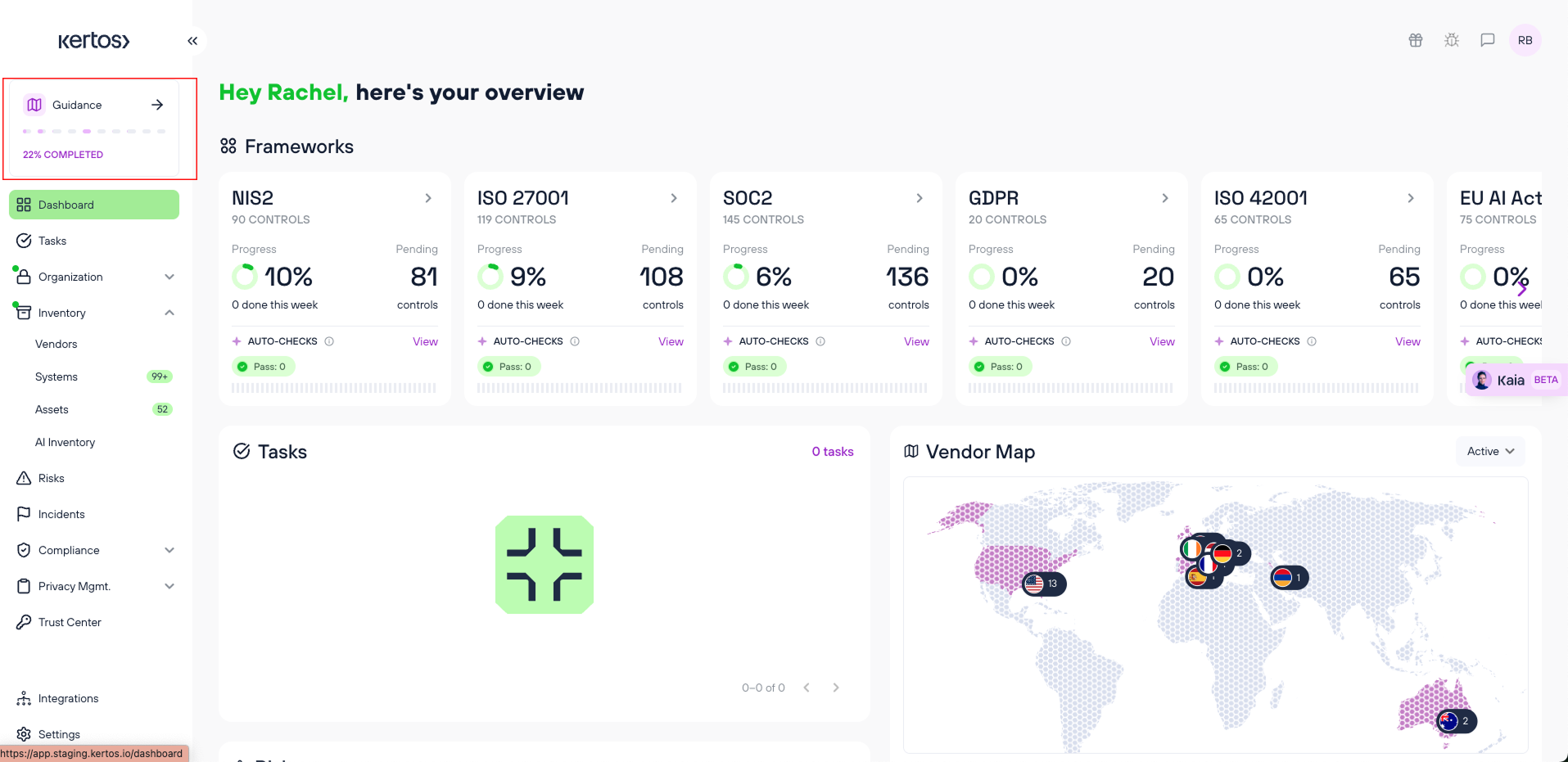Open the Active vendor map dropdown
Viewport: 1568px width, 762px height.
(x=1490, y=451)
